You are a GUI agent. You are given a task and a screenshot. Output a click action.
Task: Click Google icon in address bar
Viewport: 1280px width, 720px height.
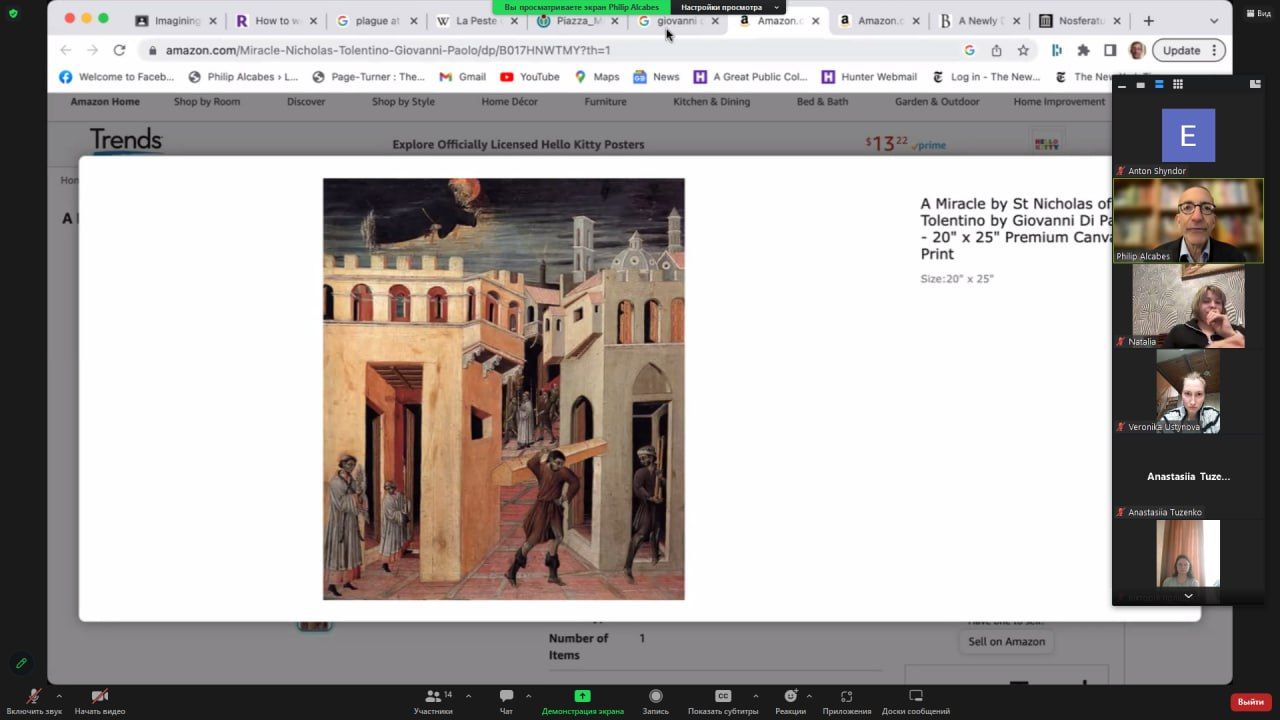point(969,50)
